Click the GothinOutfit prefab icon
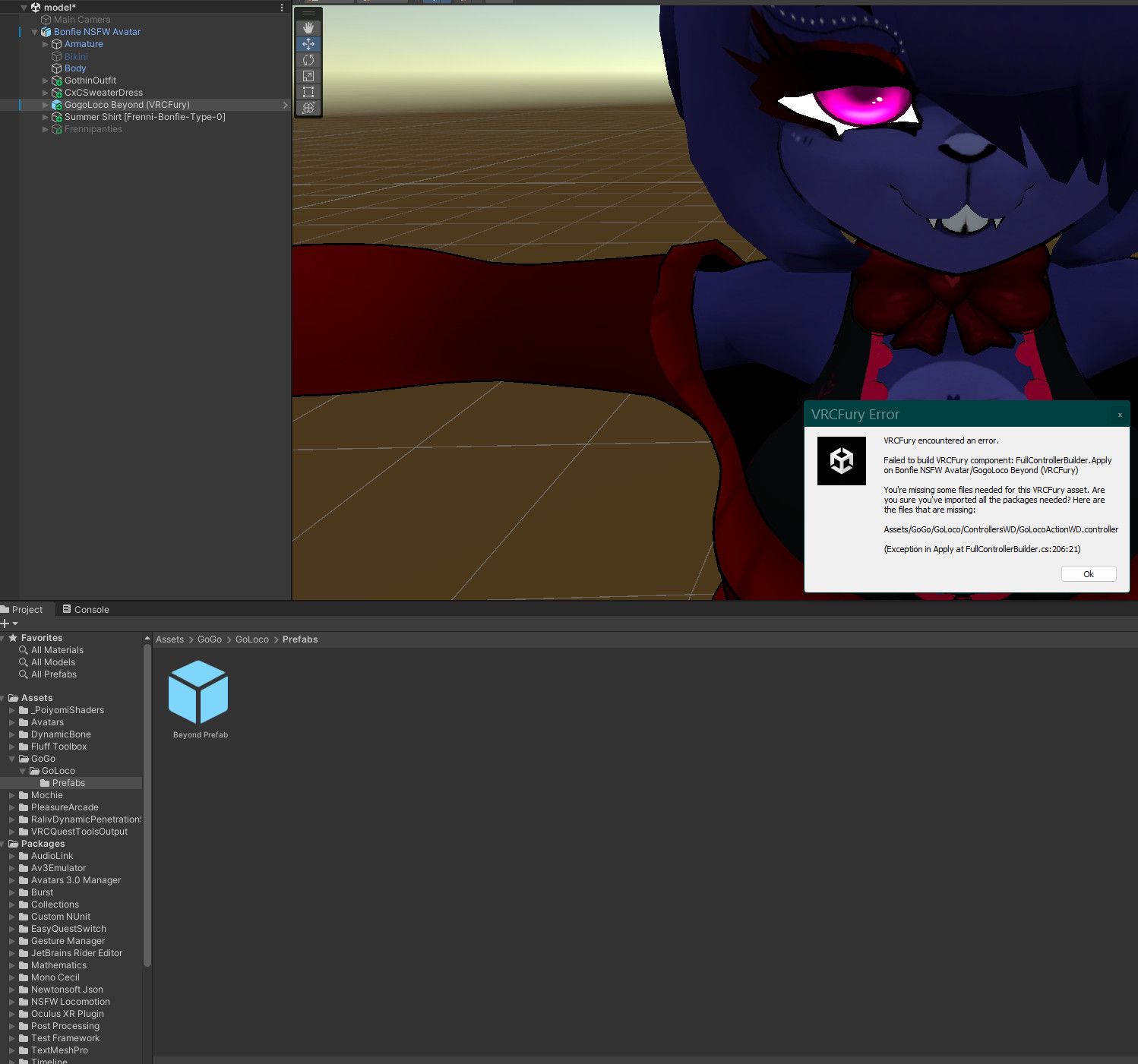The width and height of the screenshot is (1138, 1064). (56, 81)
